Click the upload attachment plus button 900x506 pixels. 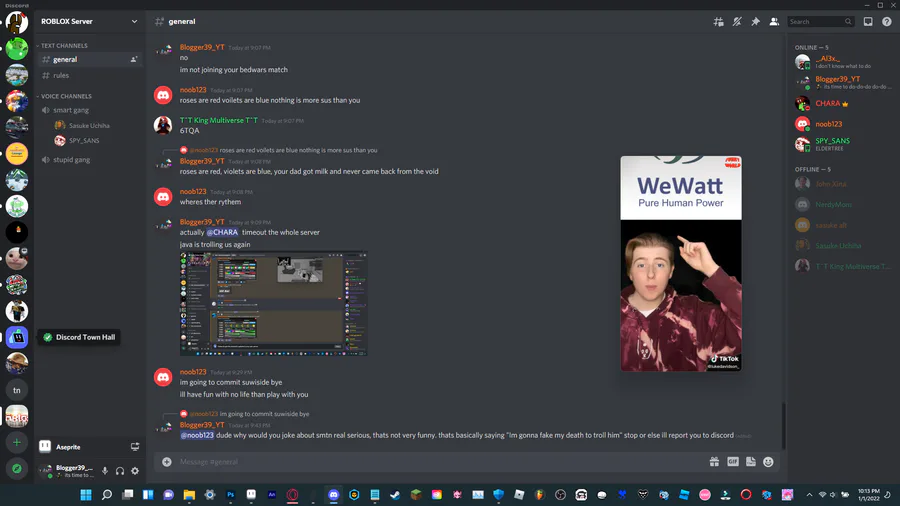[x=166, y=462]
